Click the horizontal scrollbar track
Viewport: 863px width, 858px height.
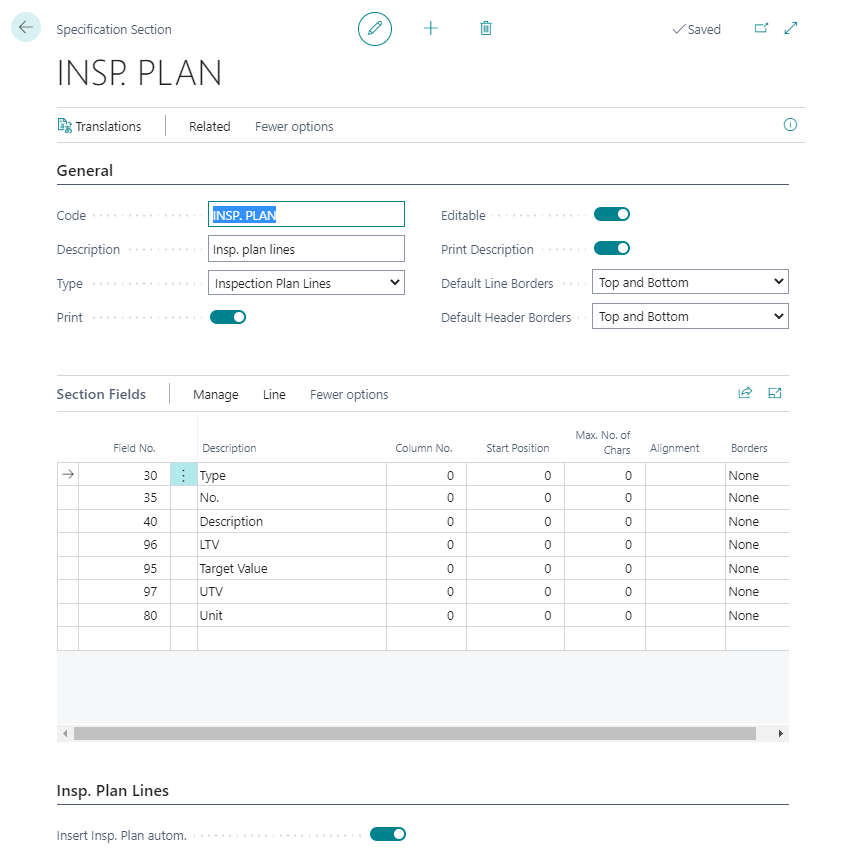click(x=414, y=733)
